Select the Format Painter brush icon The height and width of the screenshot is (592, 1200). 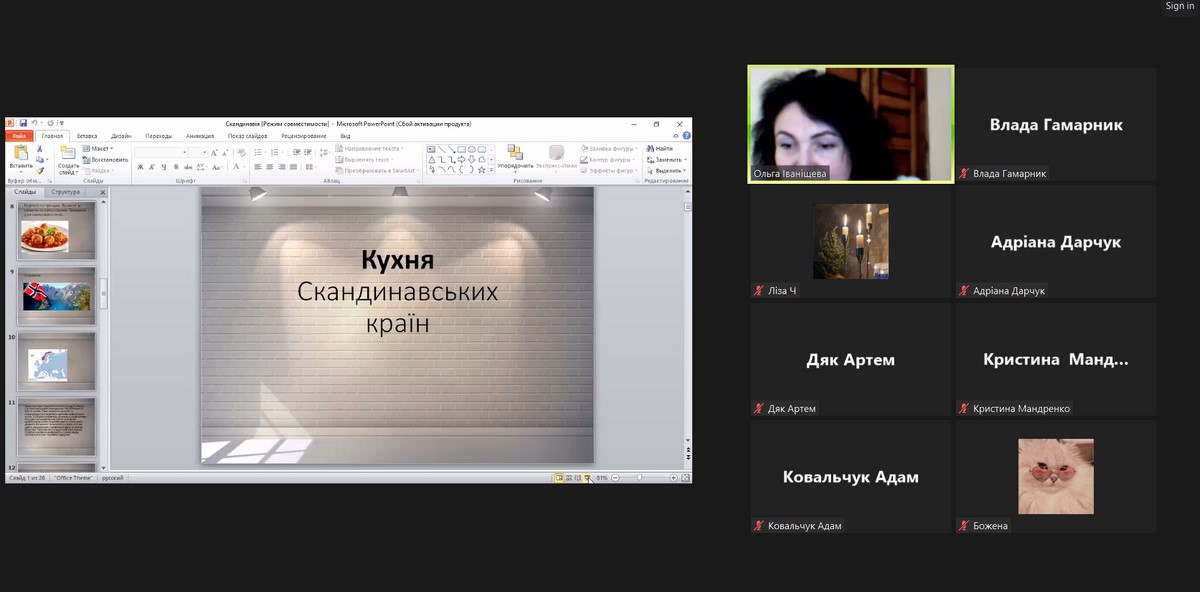[x=39, y=170]
